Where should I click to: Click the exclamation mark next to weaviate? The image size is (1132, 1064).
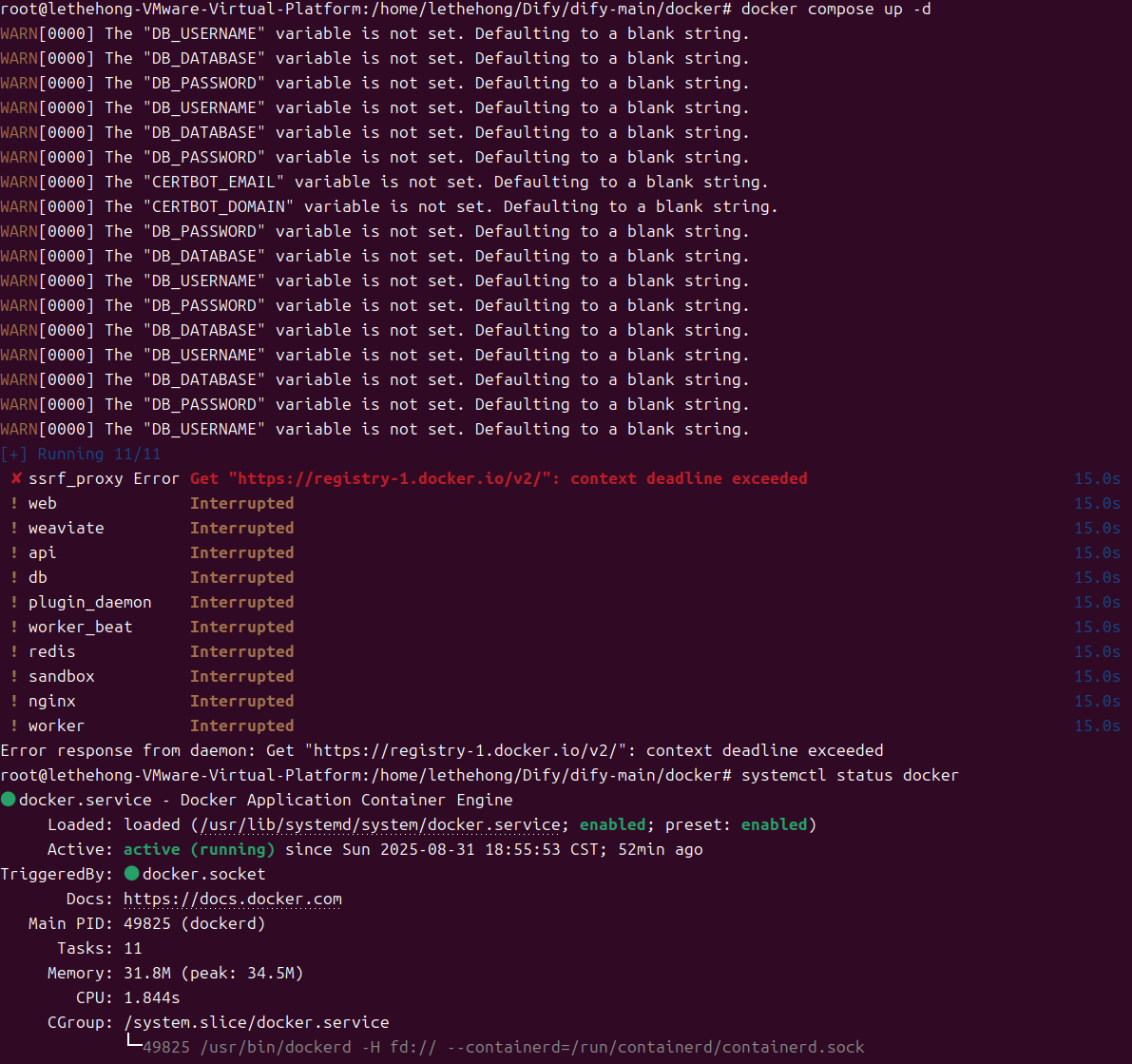tap(14, 528)
